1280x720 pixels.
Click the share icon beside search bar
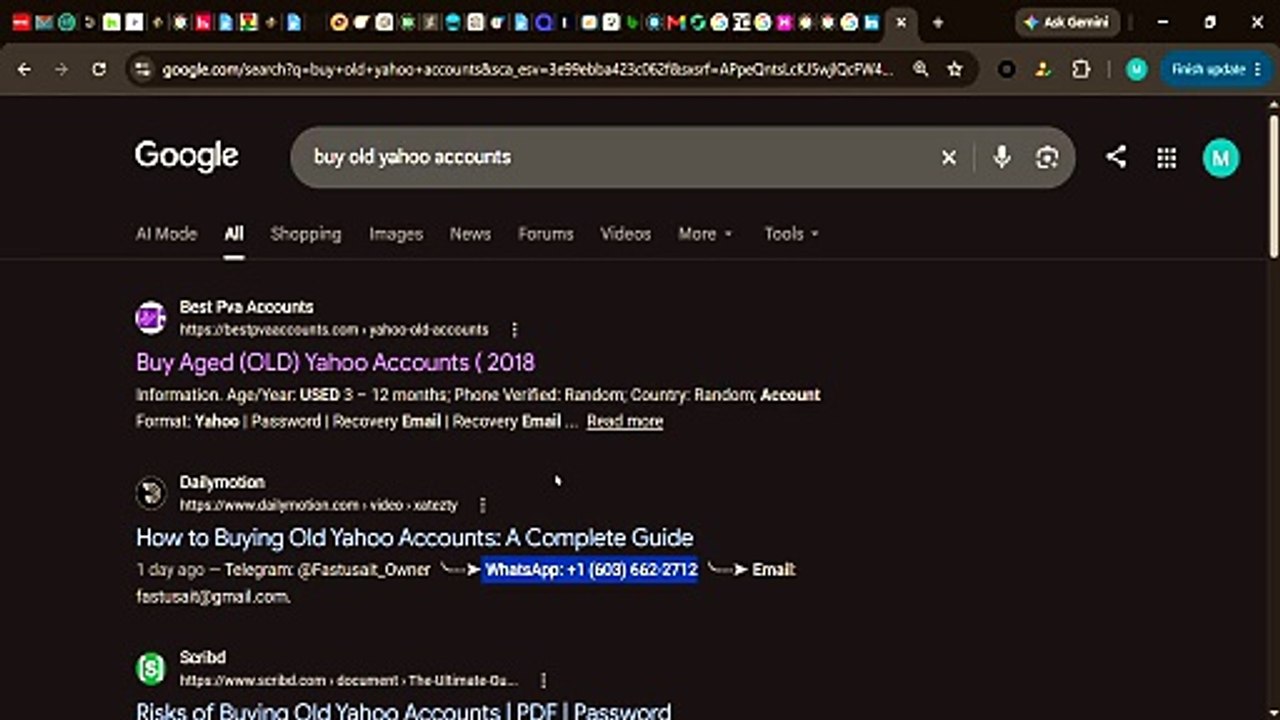click(x=1116, y=157)
